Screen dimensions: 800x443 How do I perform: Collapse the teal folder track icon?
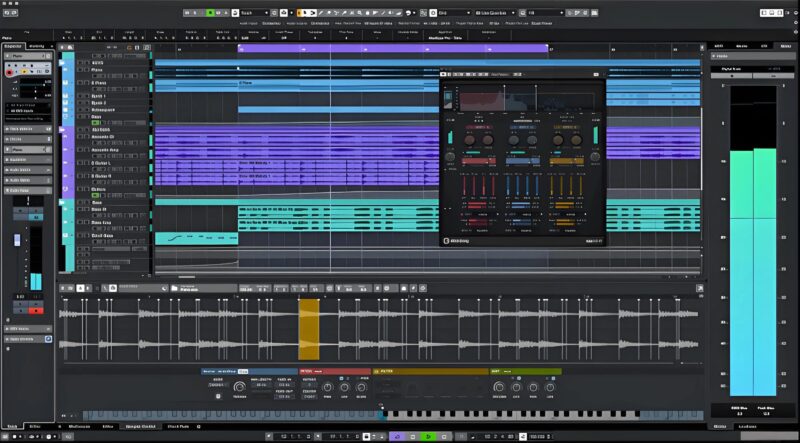coord(63,203)
